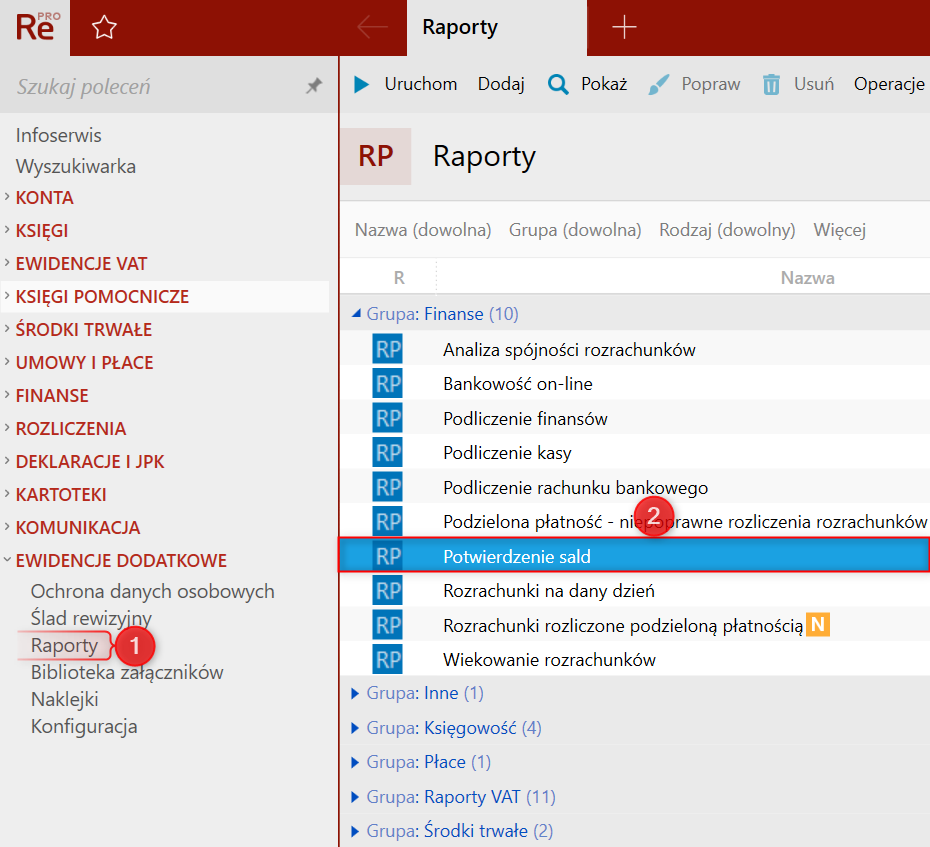Click the pin icon in search box
Screen dimensions: 930x847
click(x=313, y=87)
